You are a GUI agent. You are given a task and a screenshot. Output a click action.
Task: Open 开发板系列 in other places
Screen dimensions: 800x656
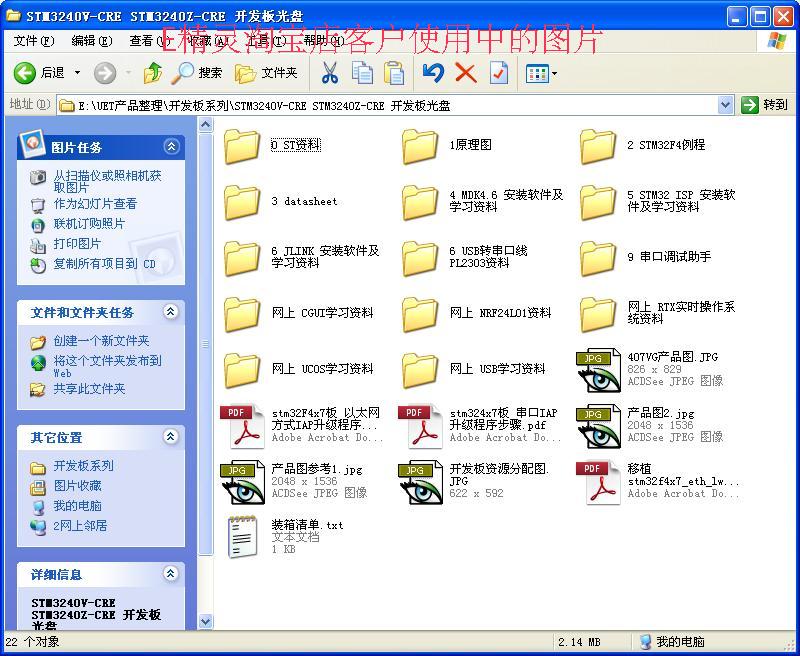pos(84,466)
